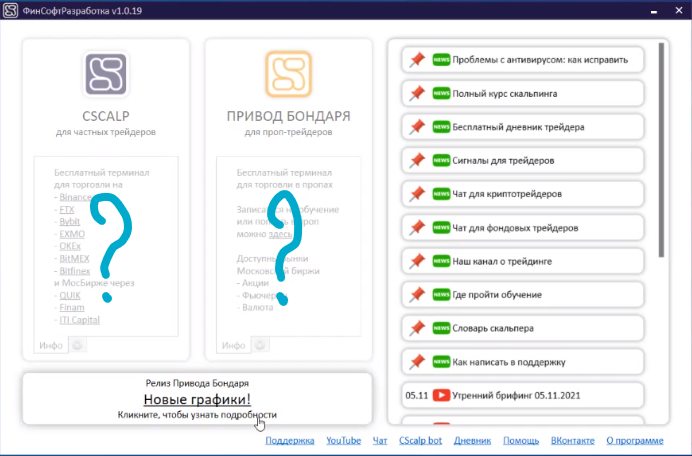Click NEWS badge on Чат для фондовых трейдеров
The height and width of the screenshot is (456, 692).
441,228
